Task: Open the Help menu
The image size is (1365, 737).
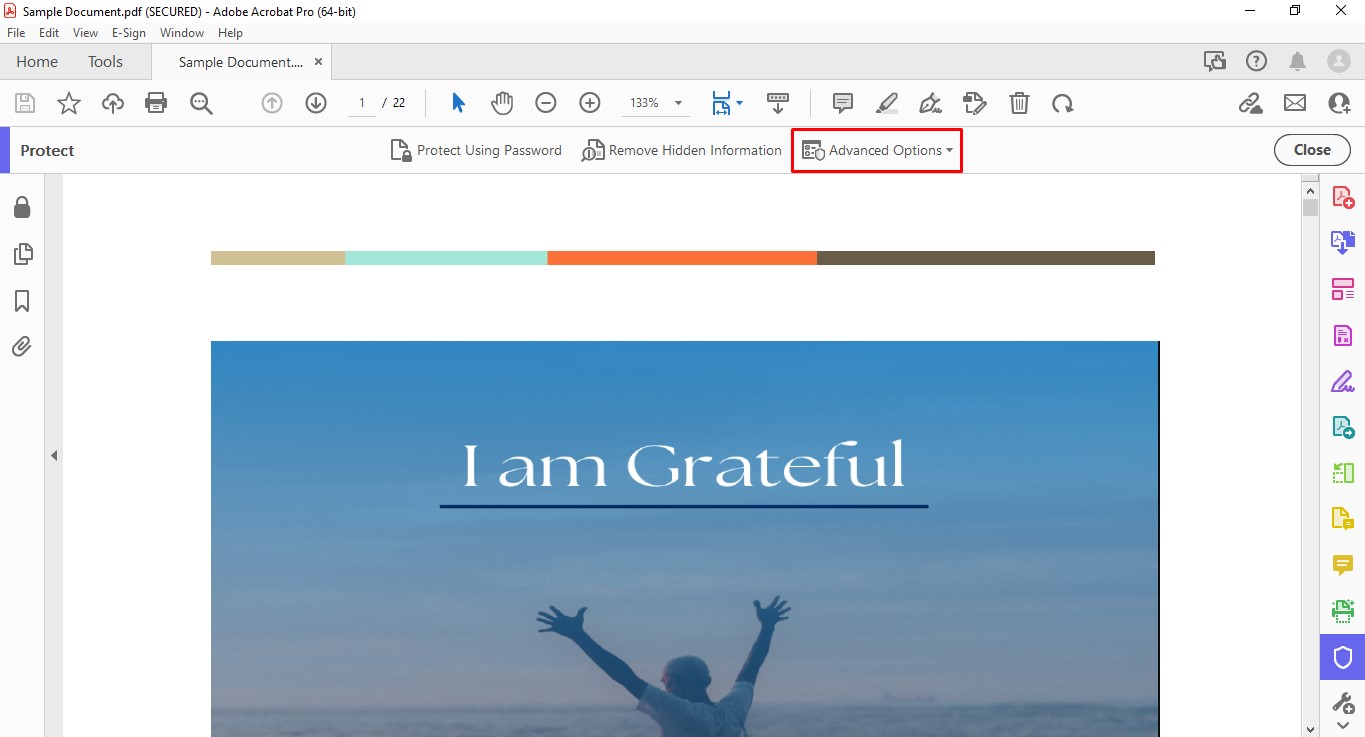Action: click(x=230, y=33)
